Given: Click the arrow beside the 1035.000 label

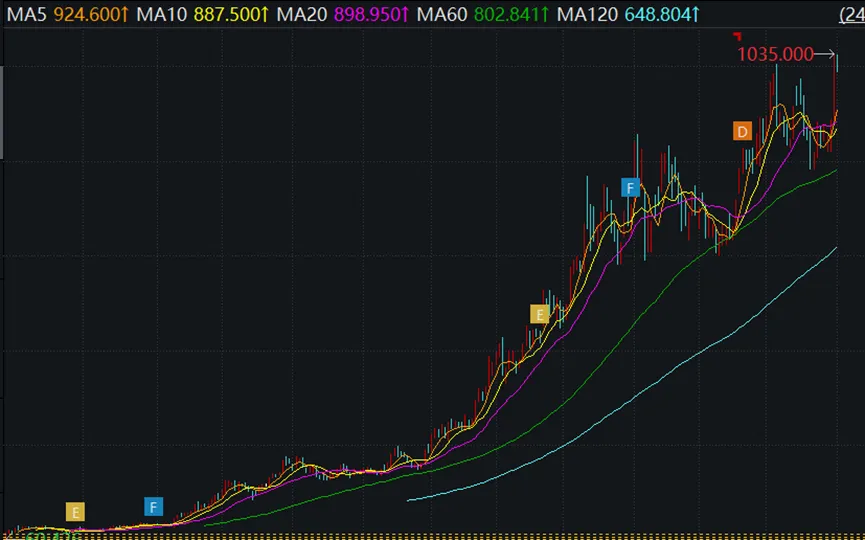Looking at the screenshot, I should coord(825,54).
